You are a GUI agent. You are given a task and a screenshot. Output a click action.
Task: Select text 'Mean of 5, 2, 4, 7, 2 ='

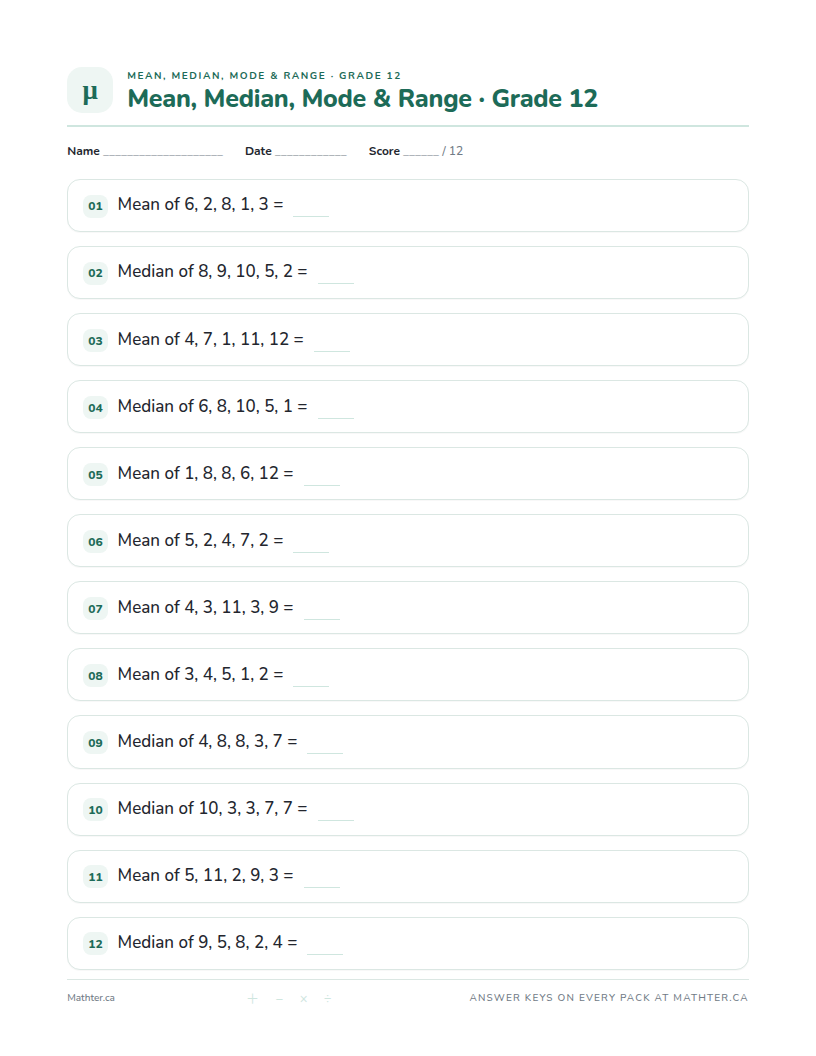201,540
